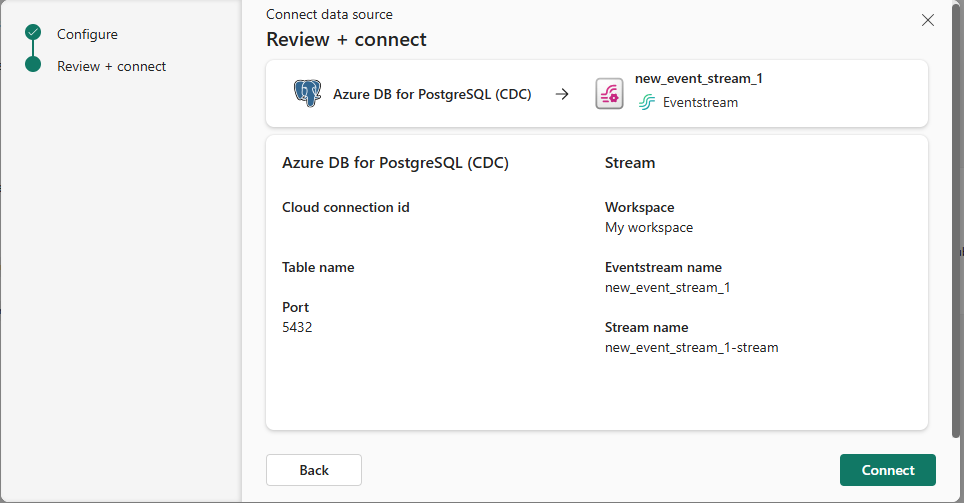Click the arrow between source and destination
This screenshot has width=964, height=503.
562,94
